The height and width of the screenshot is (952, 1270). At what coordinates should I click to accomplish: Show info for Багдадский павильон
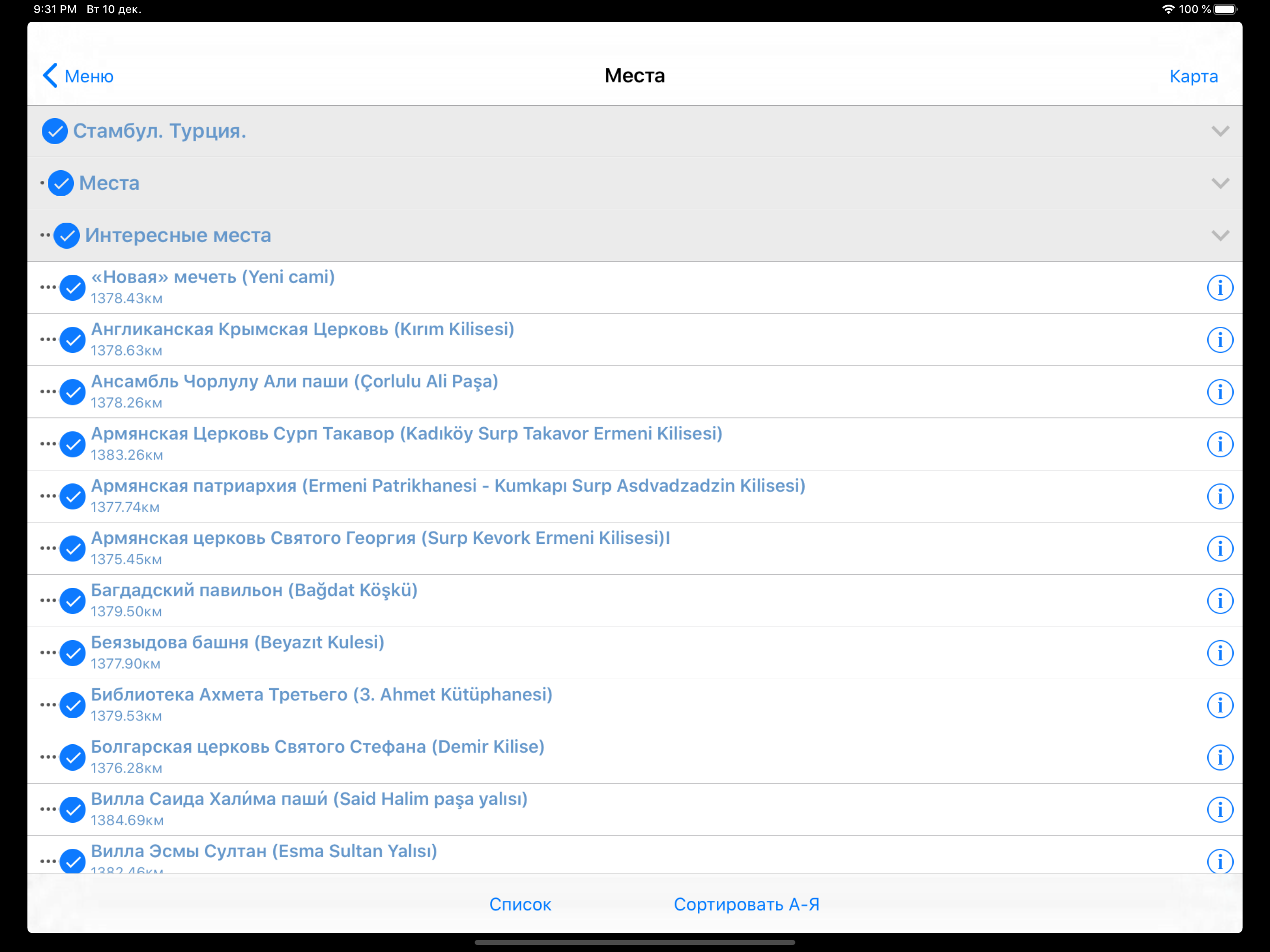1219,601
